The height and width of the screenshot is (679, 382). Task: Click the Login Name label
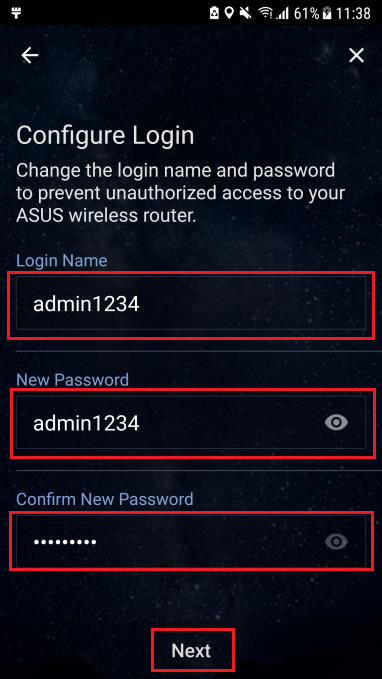coord(62,261)
